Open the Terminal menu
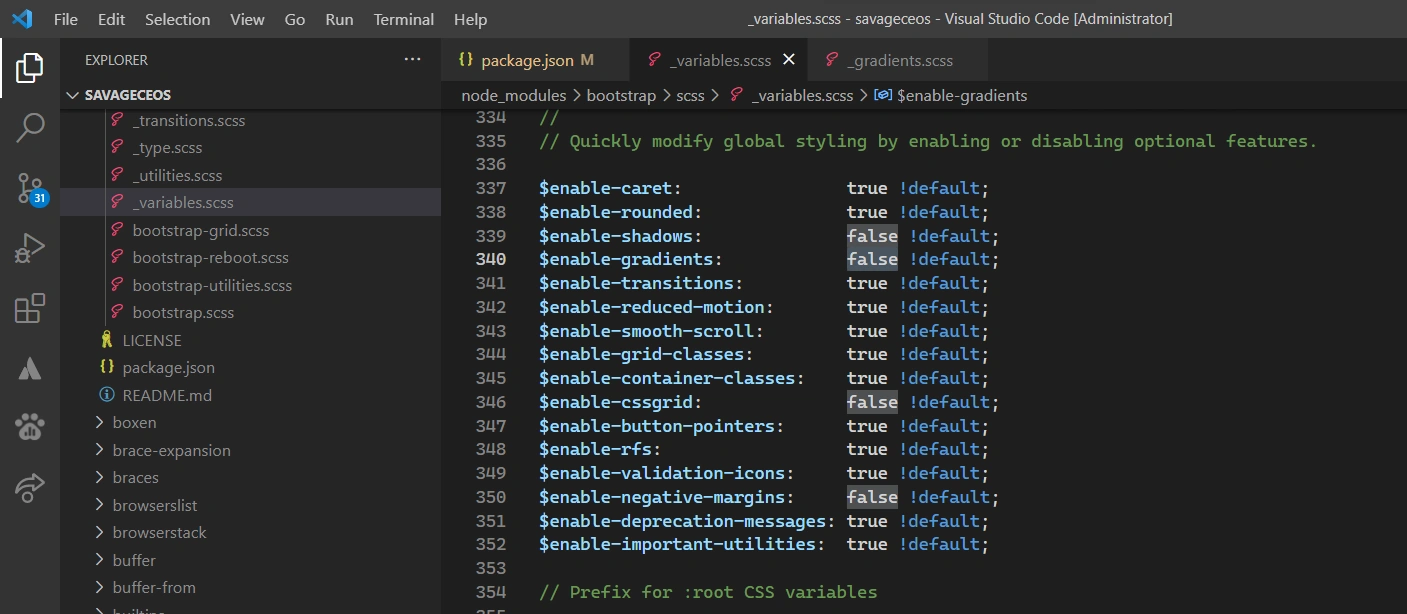 click(x=403, y=19)
